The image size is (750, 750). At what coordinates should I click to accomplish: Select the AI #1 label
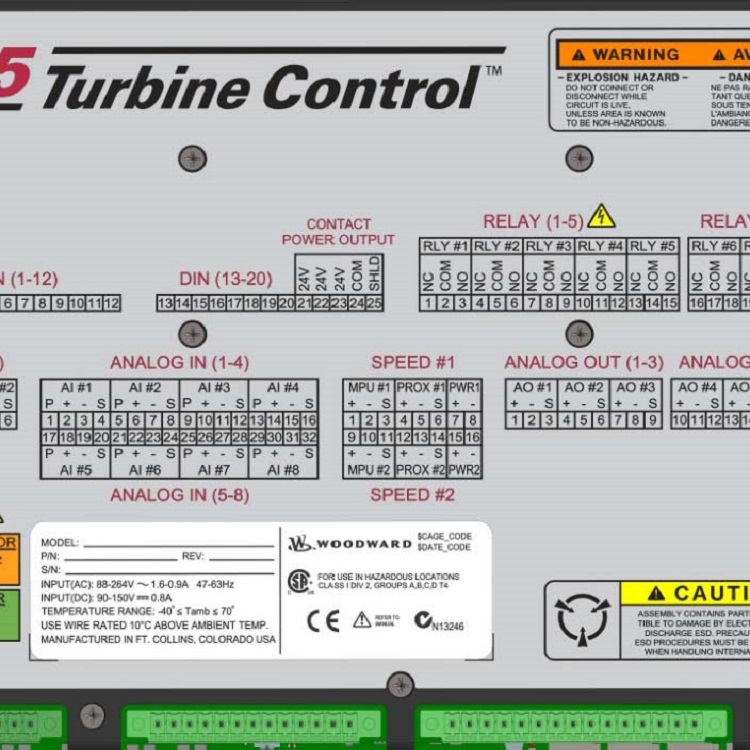click(76, 387)
